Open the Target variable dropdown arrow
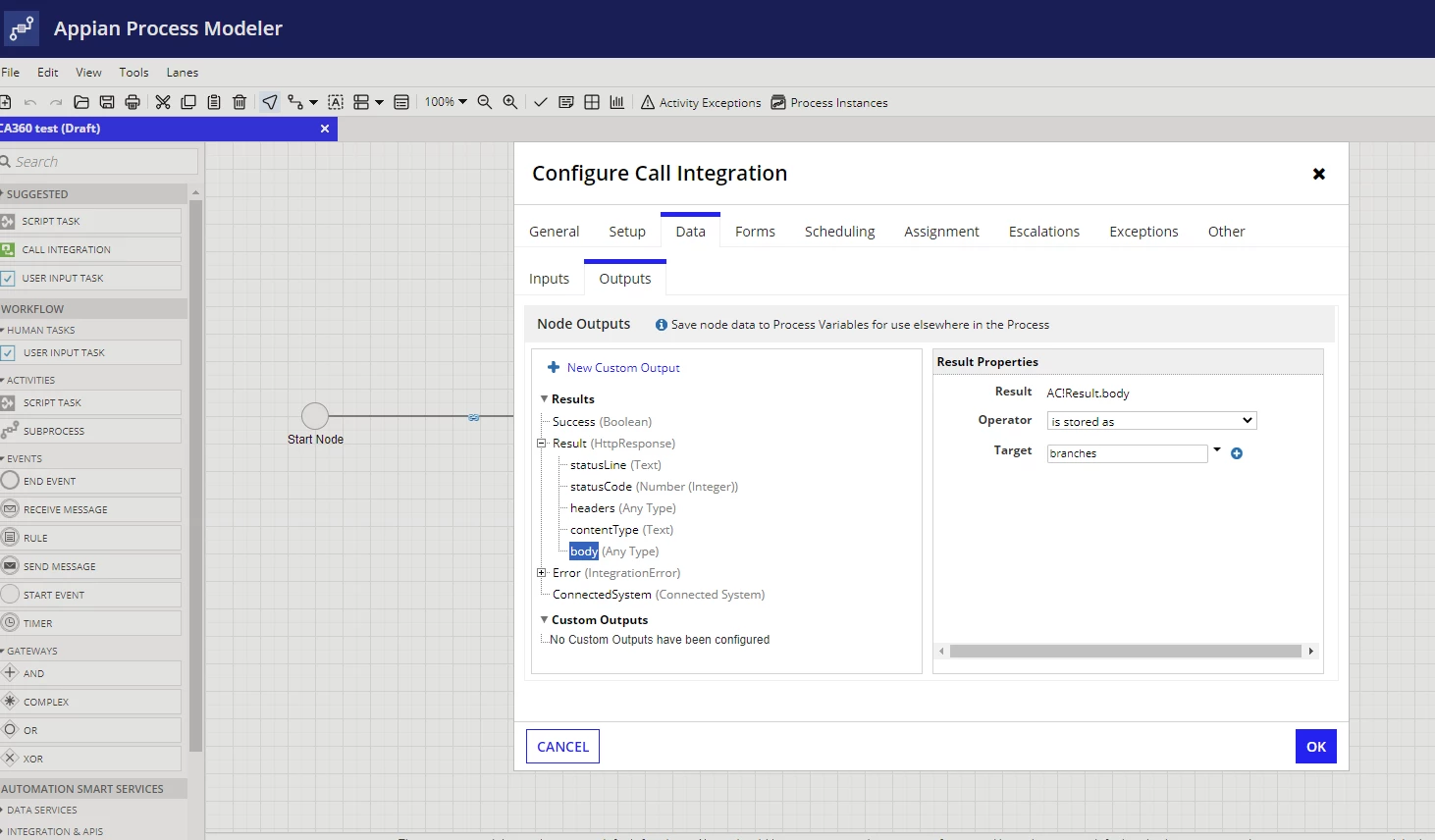This screenshot has height=840, width=1435. click(x=1217, y=450)
